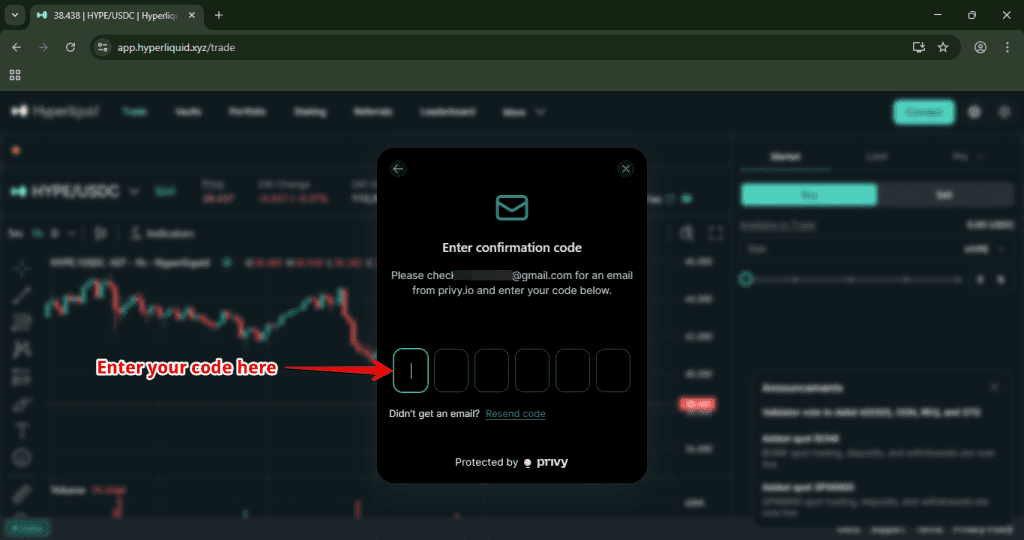
Task: Click the first confirmation code digit box
Action: click(x=411, y=370)
